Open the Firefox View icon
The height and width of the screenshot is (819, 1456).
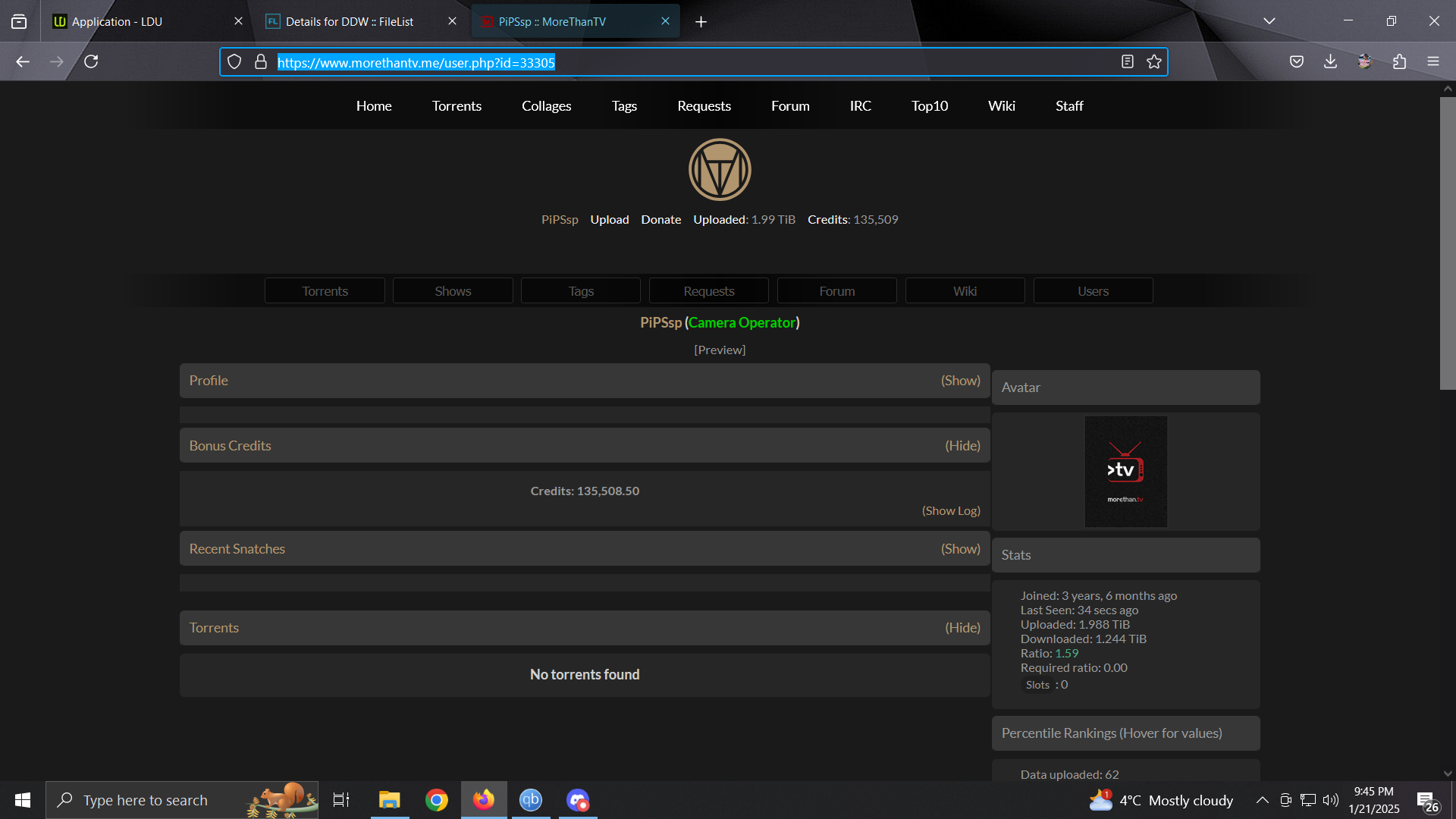(19, 21)
